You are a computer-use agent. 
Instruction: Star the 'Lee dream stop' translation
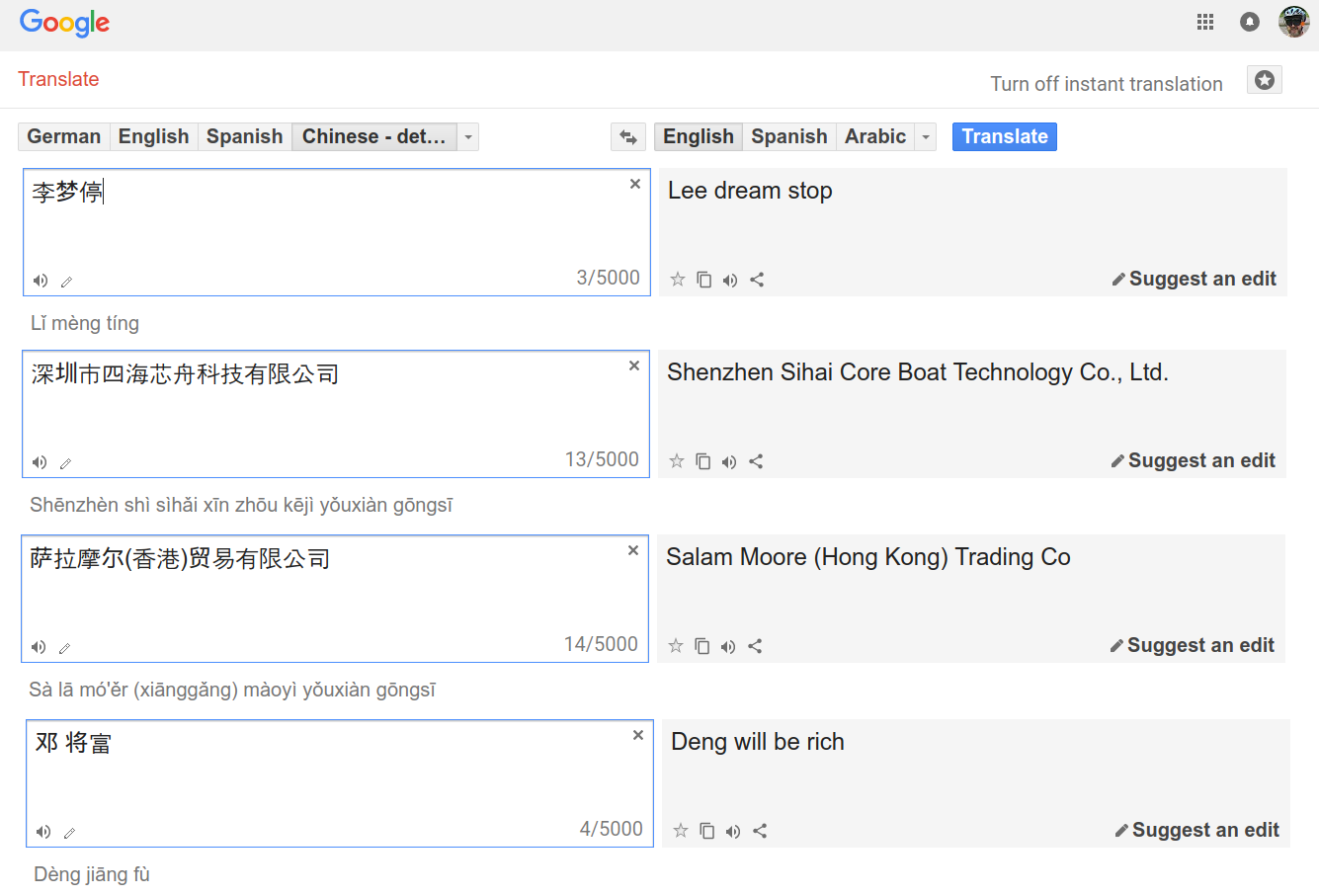pos(678,280)
